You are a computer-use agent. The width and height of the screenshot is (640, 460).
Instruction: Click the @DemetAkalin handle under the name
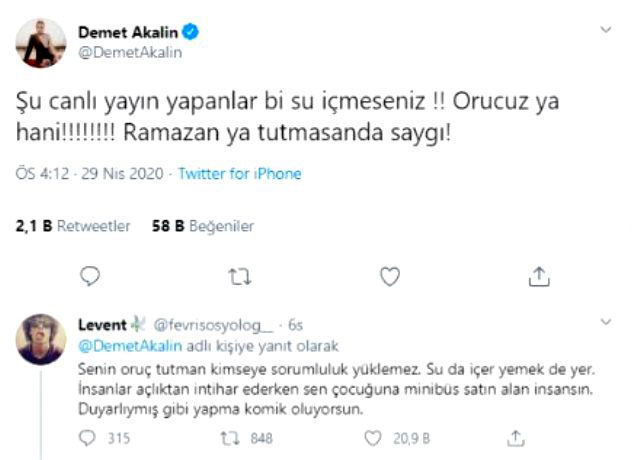point(130,54)
